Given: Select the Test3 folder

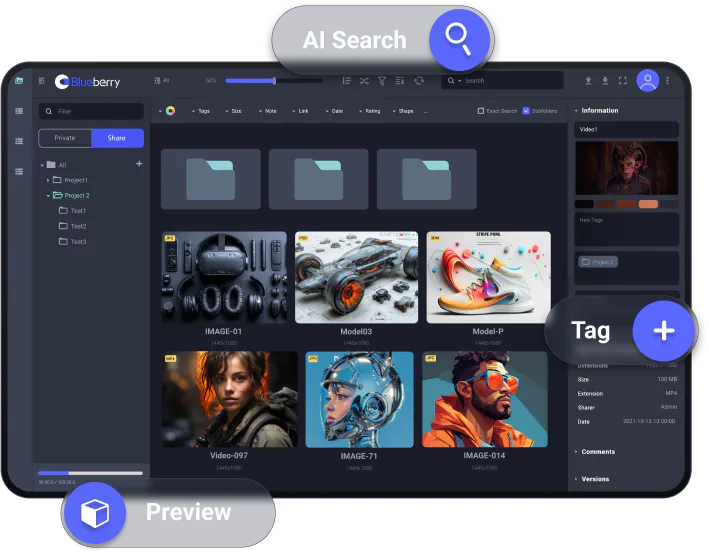Looking at the screenshot, I should click(72, 241).
